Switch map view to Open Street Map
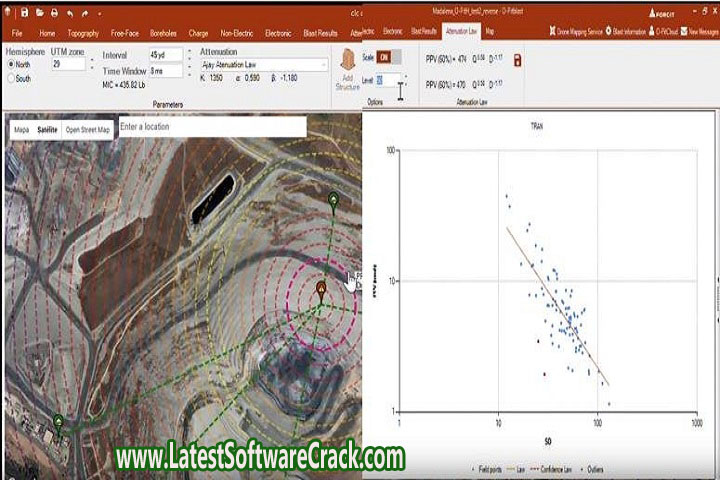 point(88,130)
